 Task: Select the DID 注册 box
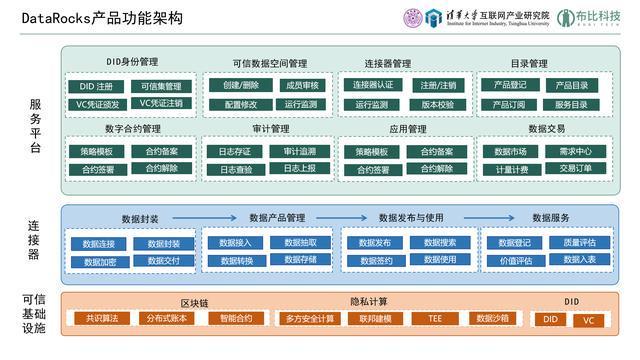[x=96, y=87]
